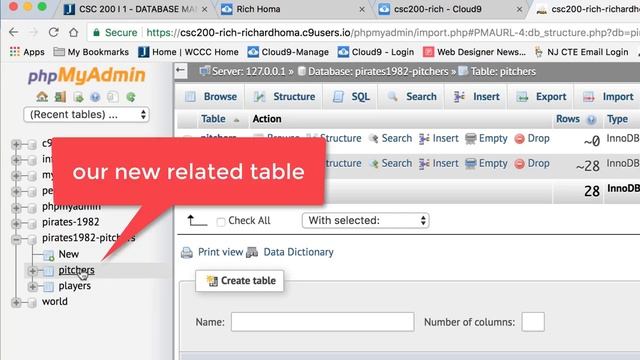Select players table in navigation tree
640x360 pixels.
coord(75,286)
